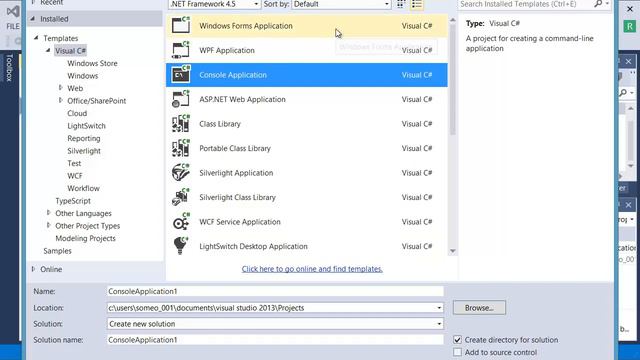Click the Search Installed Templates box
This screenshot has height=360, width=640.
coord(526,4)
